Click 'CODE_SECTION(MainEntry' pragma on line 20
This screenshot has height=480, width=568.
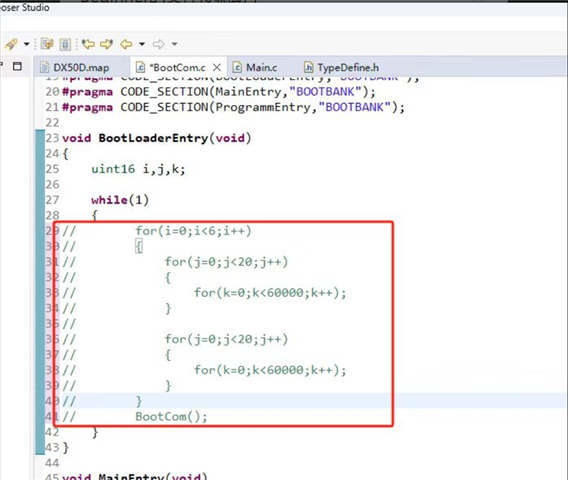[201, 92]
